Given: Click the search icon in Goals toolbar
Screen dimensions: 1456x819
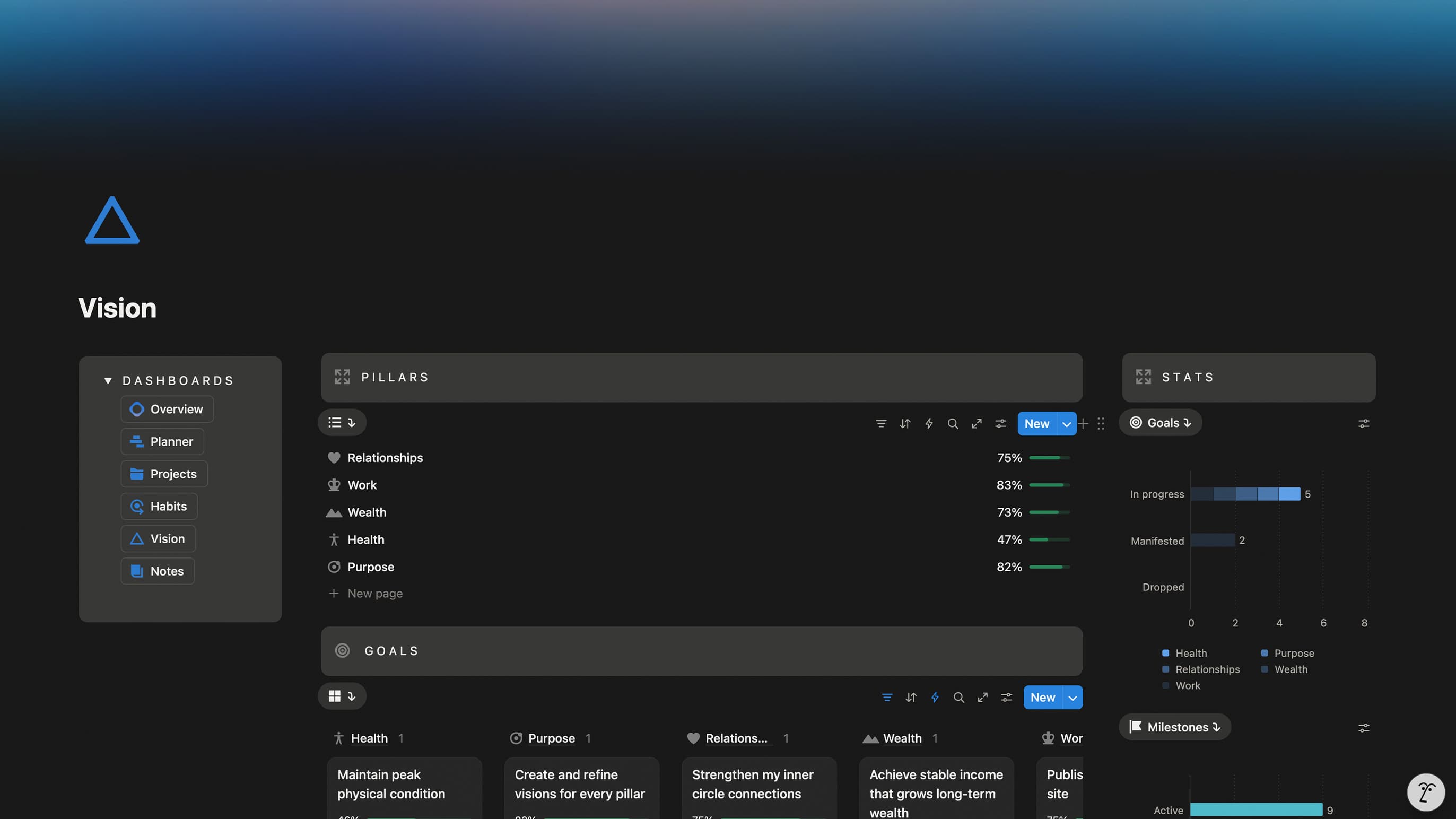Looking at the screenshot, I should coord(958,697).
